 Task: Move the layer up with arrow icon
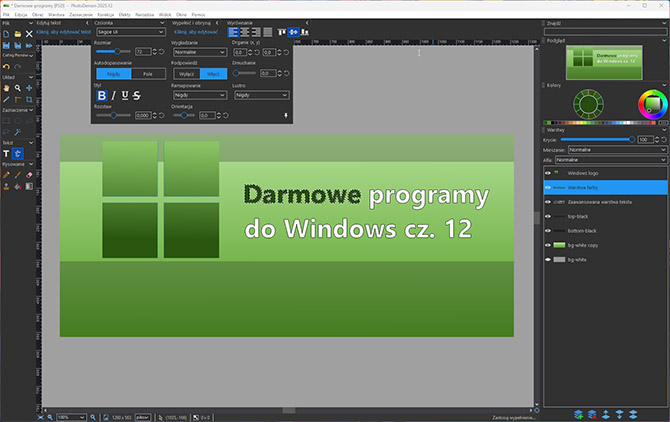[x=606, y=414]
